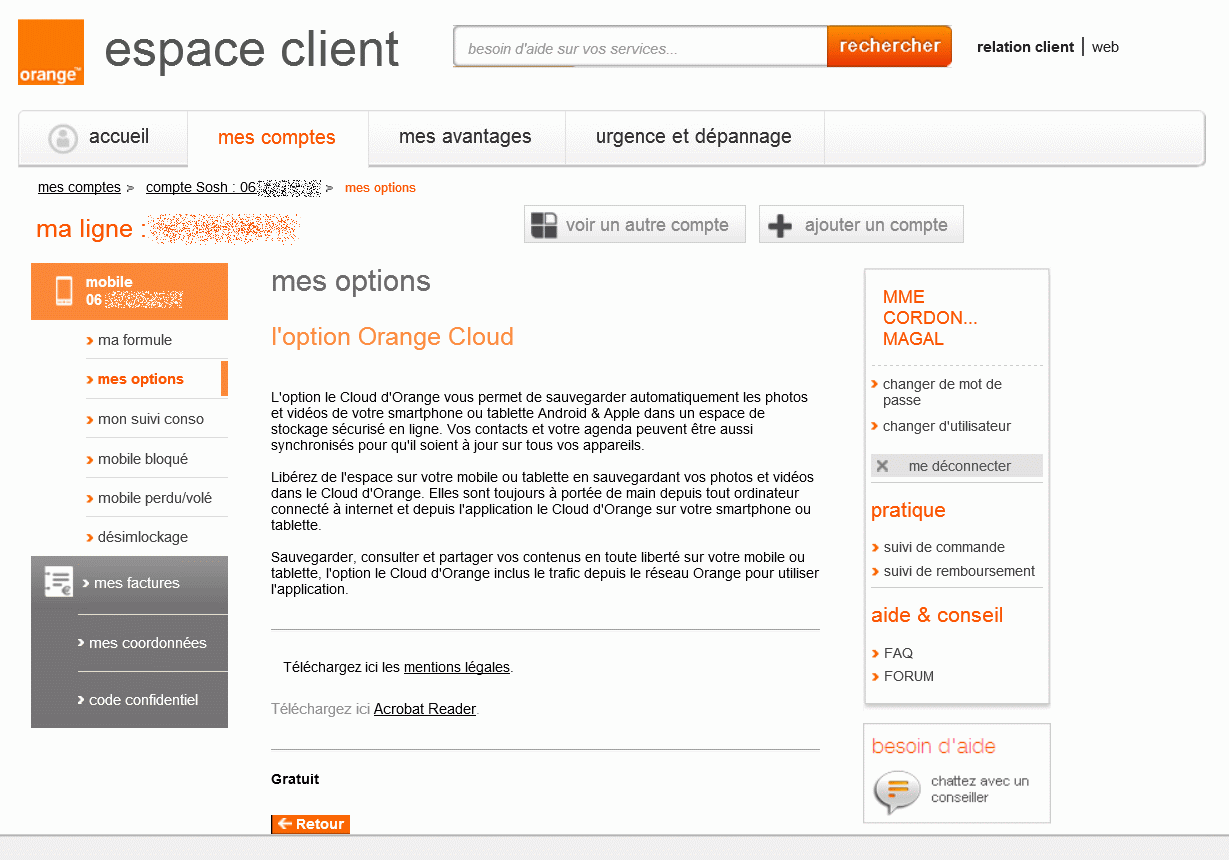Screen dimensions: 1229x860
Task: Click chattez avec un conseiller
Action: click(979, 789)
